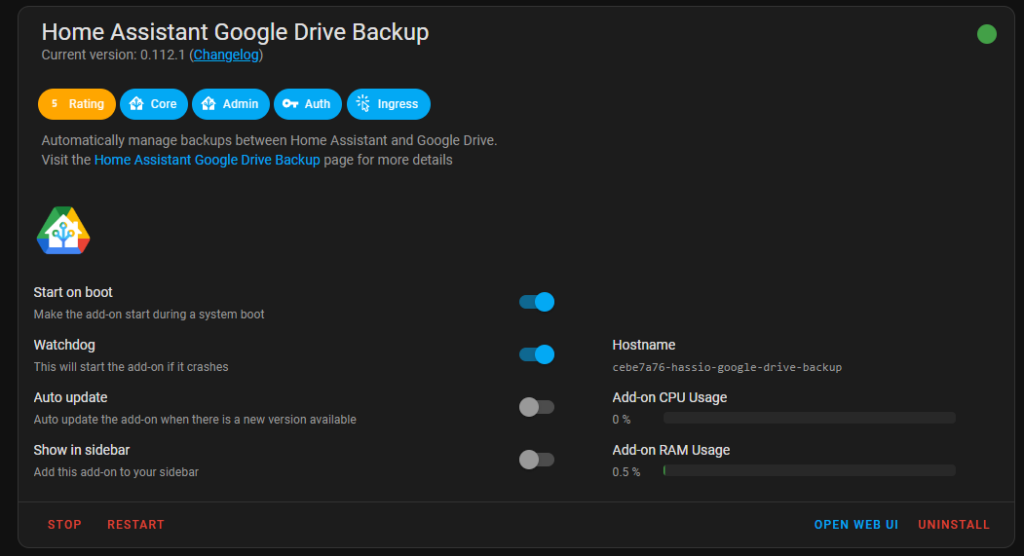The image size is (1024, 556).
Task: Click the Google Drive Backup add-on logo
Action: [63, 231]
